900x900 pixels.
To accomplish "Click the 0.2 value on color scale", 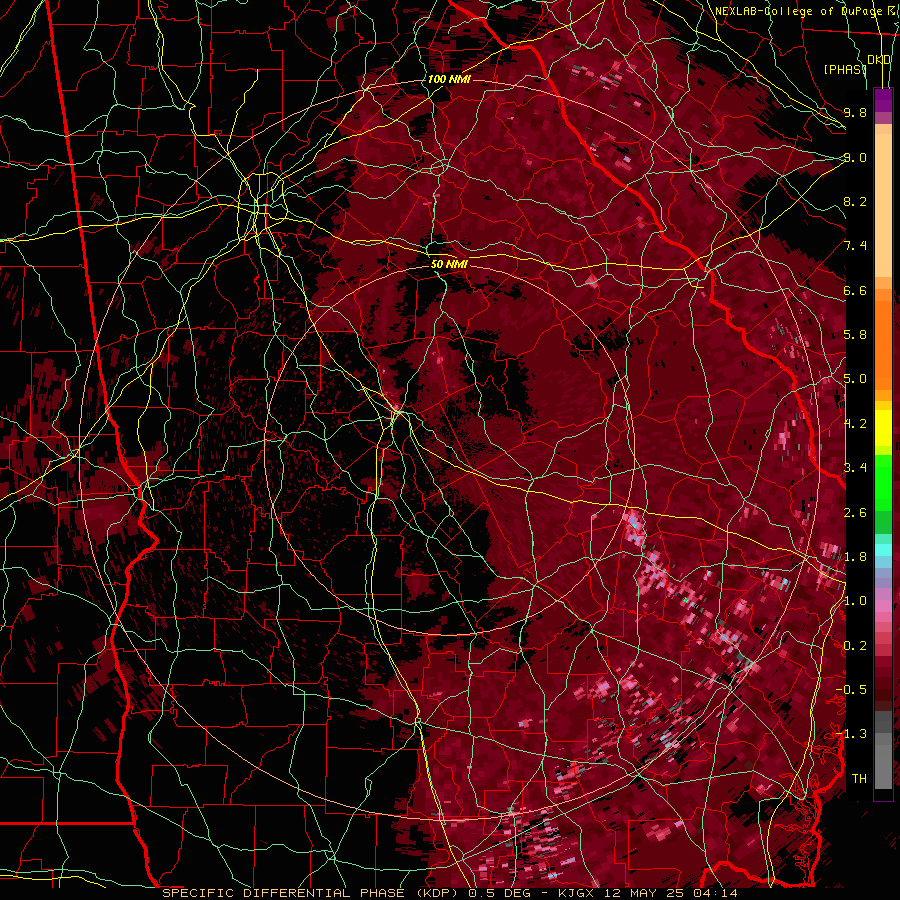I will (x=855, y=645).
